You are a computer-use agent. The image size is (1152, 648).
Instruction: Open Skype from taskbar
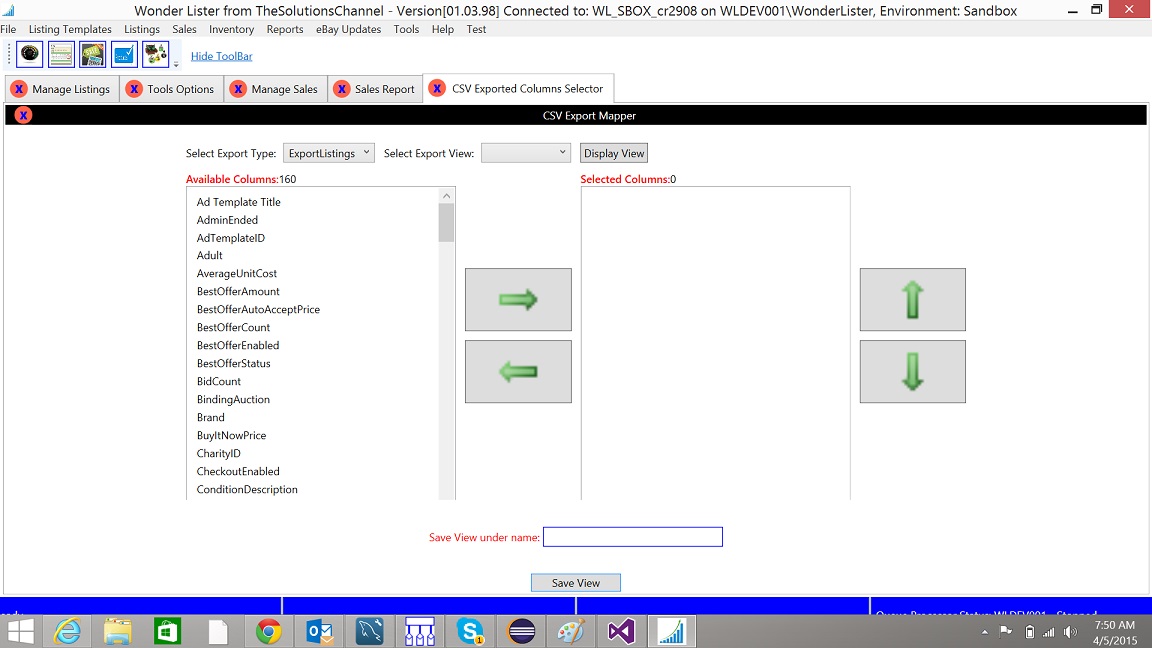[470, 631]
